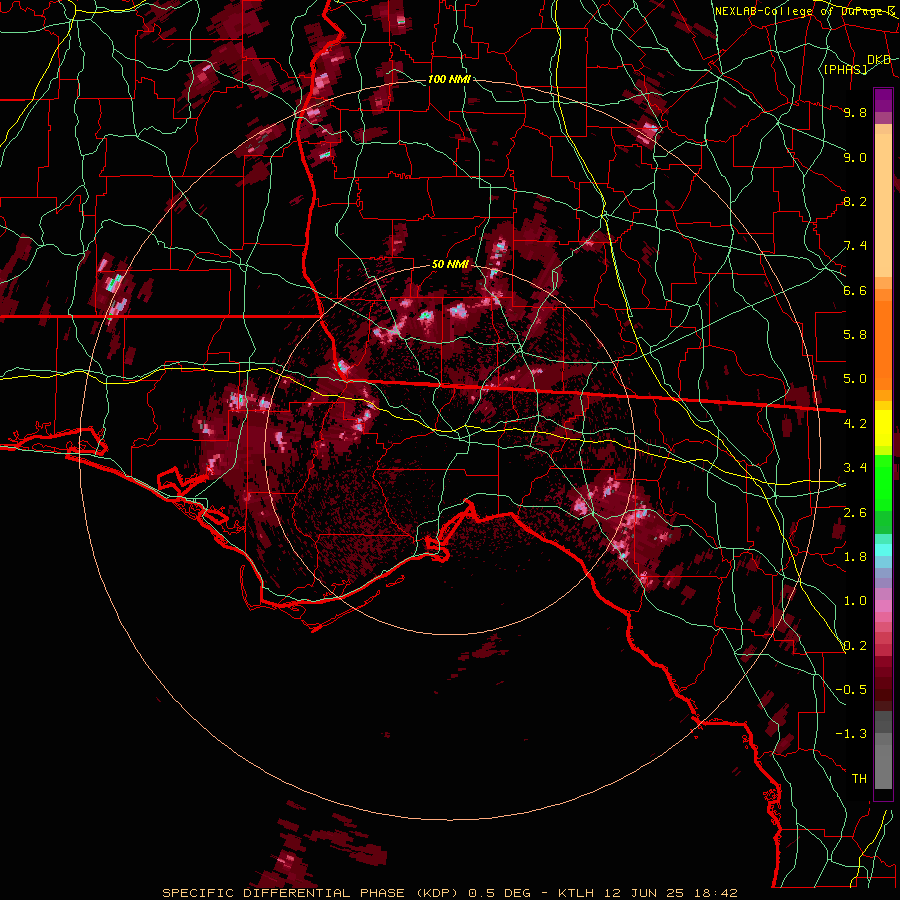Viewport: 900px width, 900px height.
Task: Click the 100 NMI range ring label
Action: (449, 79)
